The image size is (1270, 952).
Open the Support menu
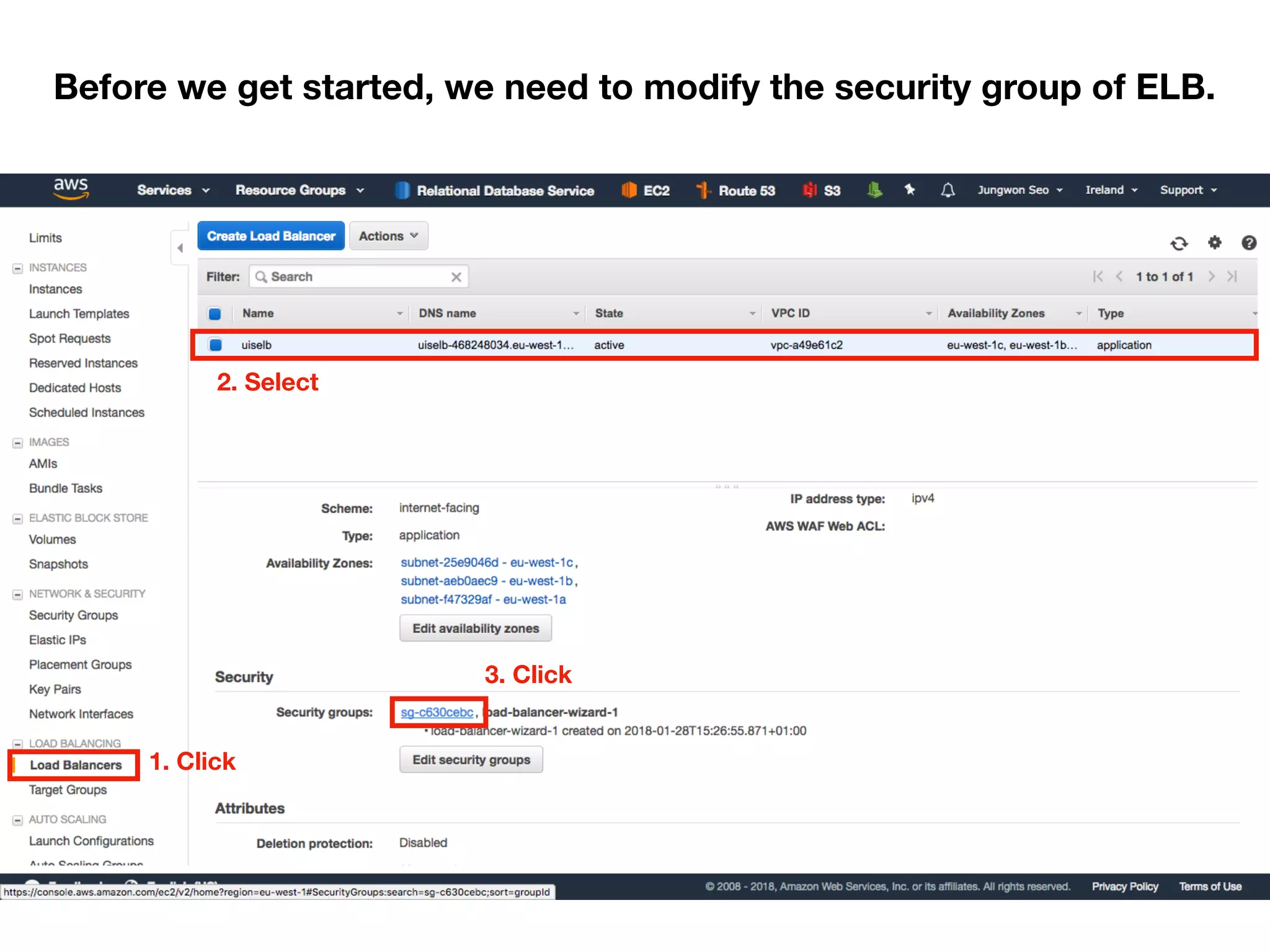tap(1189, 190)
